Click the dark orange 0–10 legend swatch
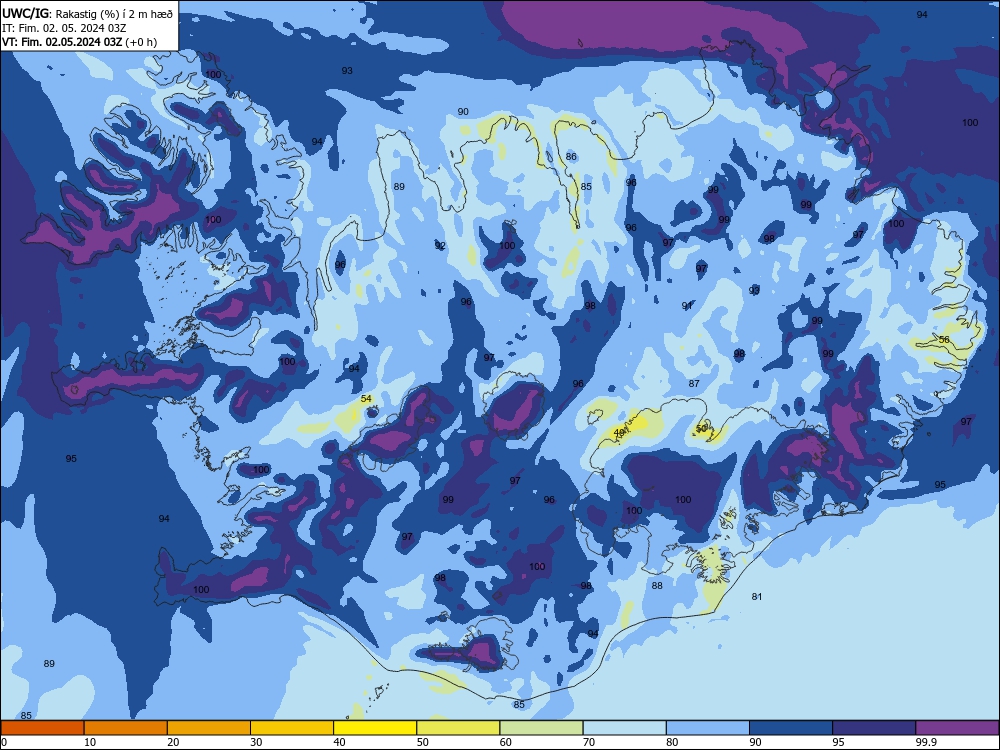Screen dimensions: 1000x750 point(42,728)
